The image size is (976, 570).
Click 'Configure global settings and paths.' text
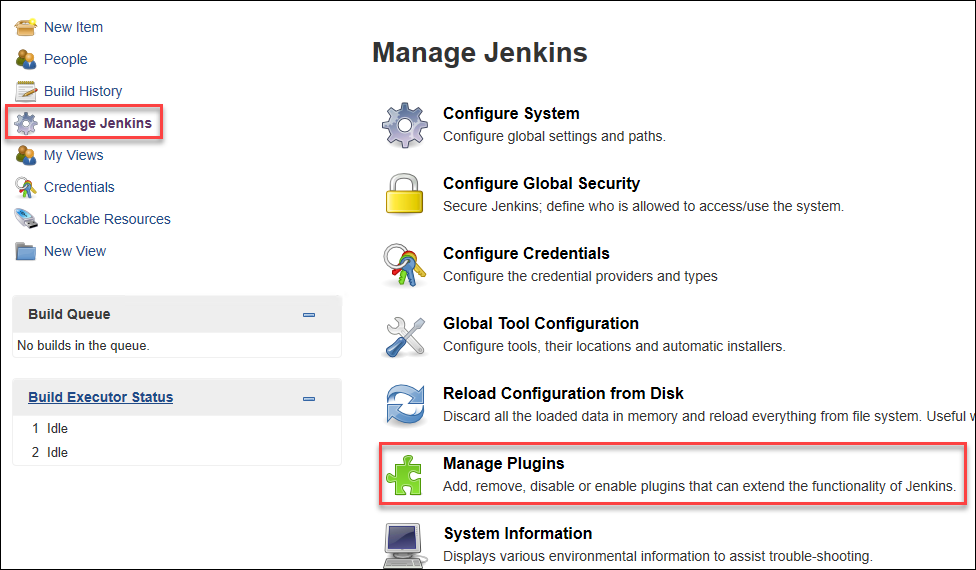tap(554, 136)
